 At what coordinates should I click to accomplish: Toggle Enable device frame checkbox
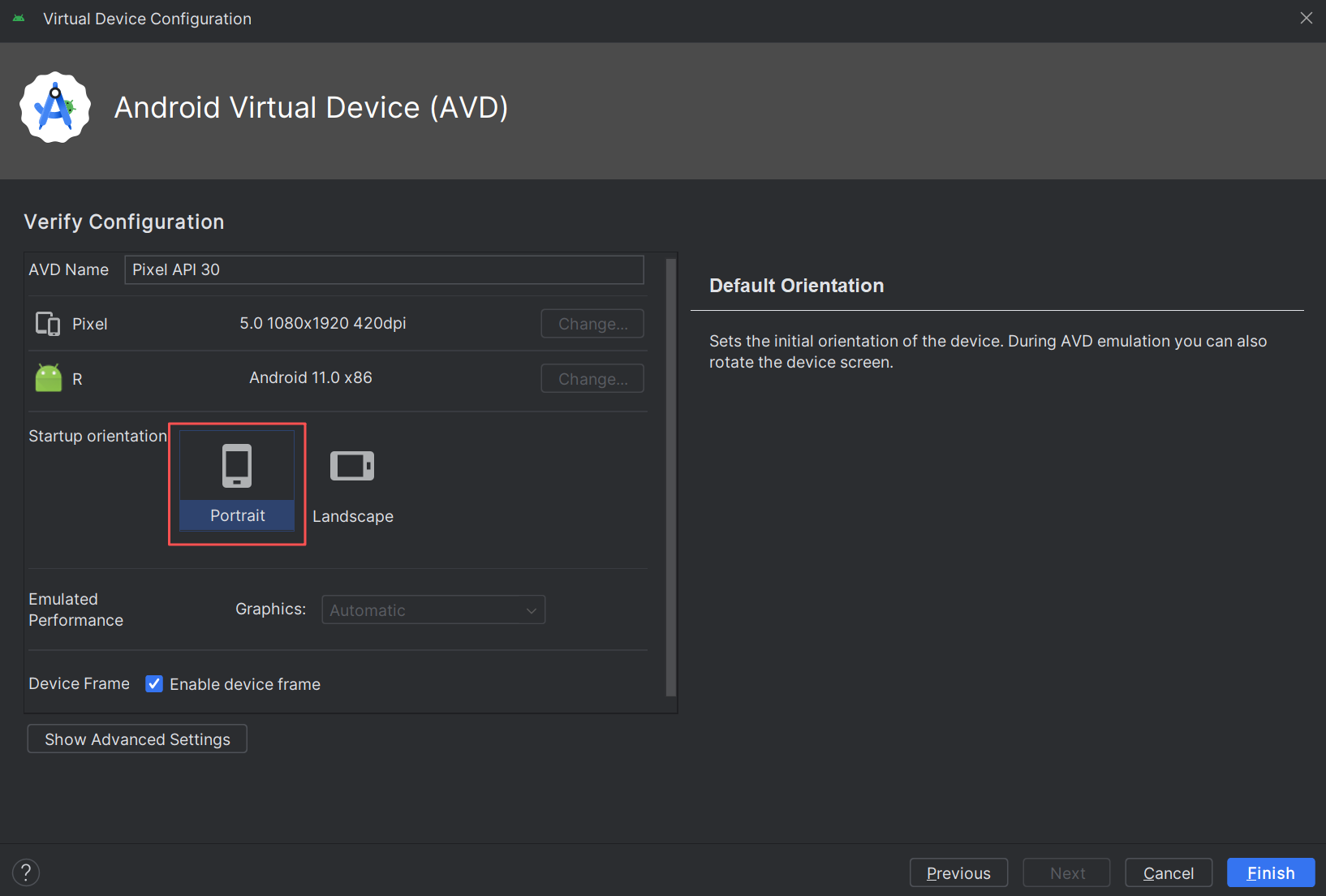click(x=154, y=684)
